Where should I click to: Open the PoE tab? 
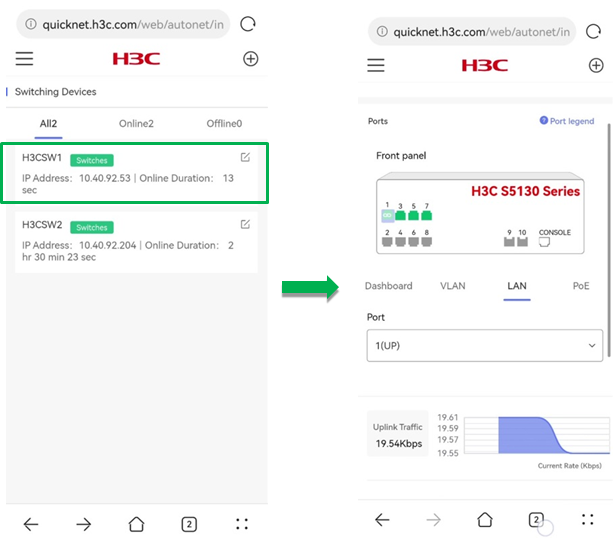point(581,286)
